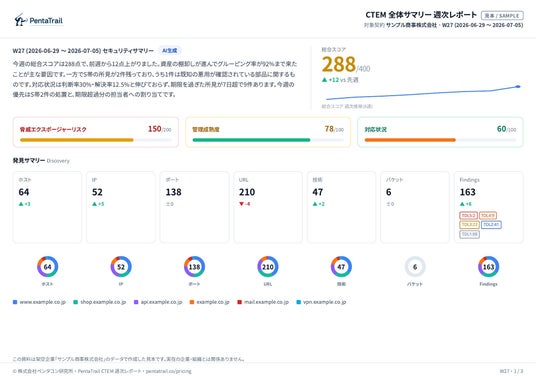Toggle the shop.example.co.jp legend entry

[x=100, y=302]
